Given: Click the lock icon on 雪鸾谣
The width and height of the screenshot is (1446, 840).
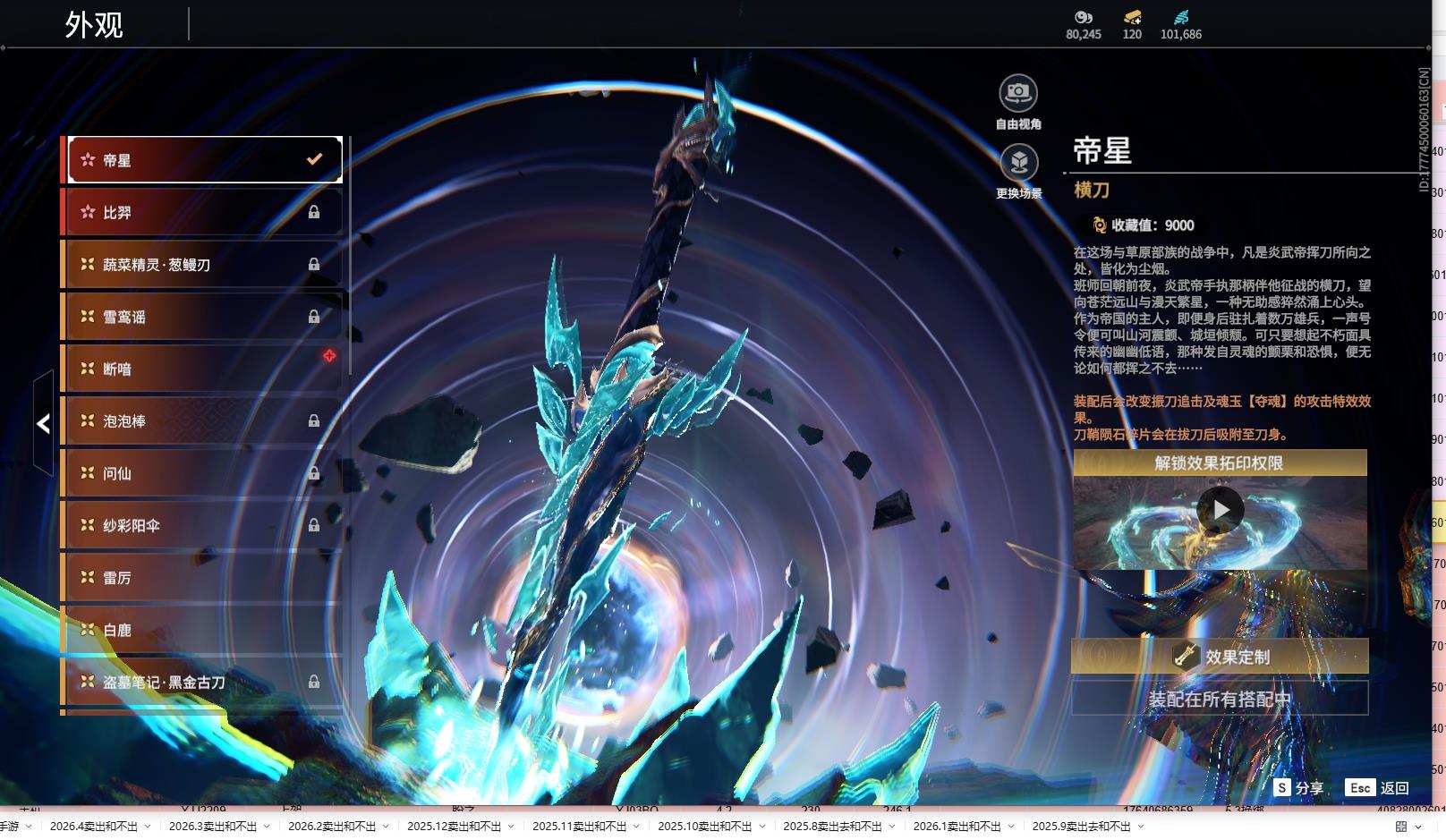Looking at the screenshot, I should pos(314,316).
